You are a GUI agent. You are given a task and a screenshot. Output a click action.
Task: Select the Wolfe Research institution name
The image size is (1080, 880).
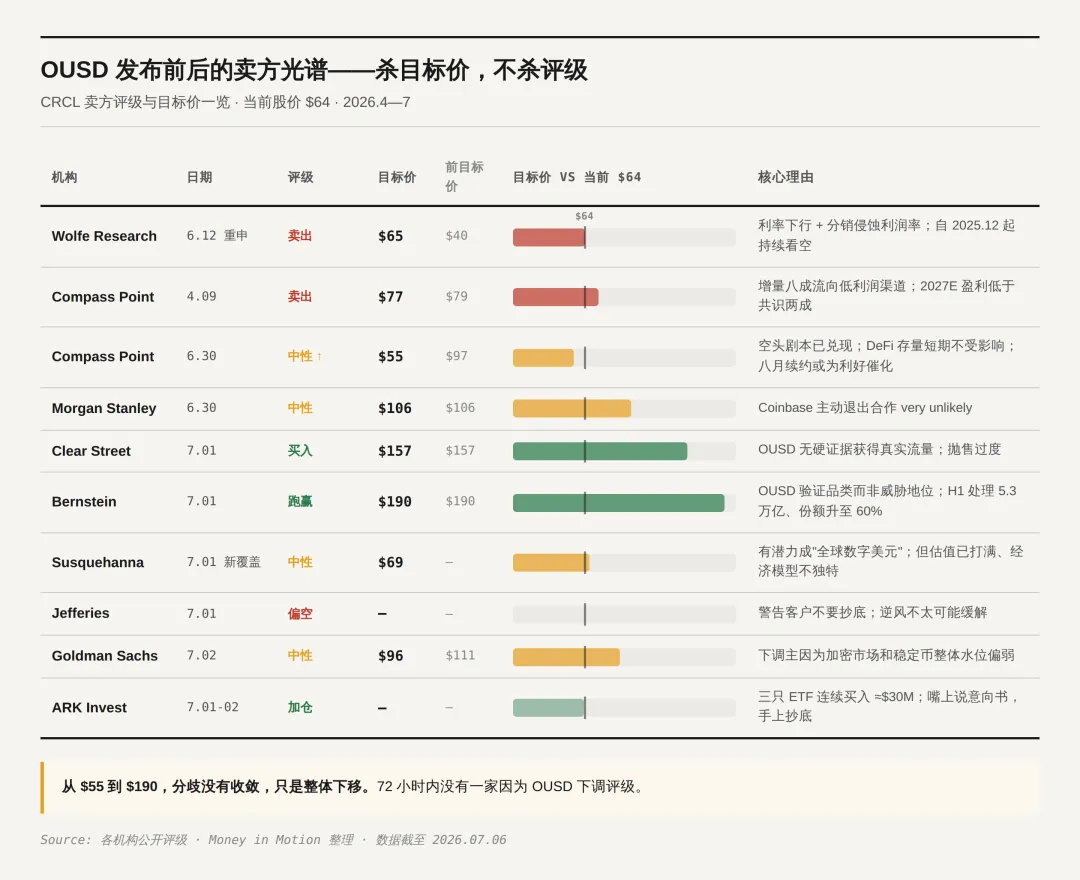click(104, 236)
